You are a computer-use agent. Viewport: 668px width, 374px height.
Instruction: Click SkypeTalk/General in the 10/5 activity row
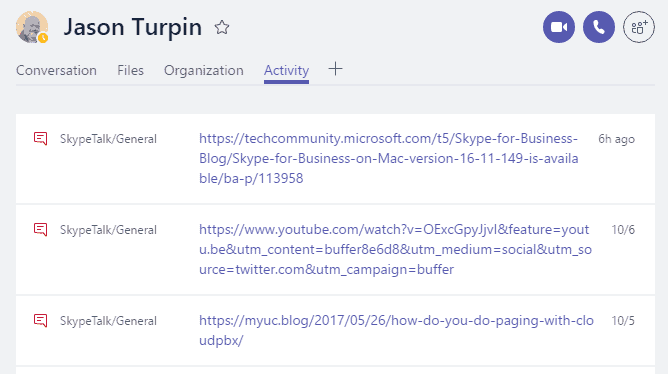tap(108, 321)
